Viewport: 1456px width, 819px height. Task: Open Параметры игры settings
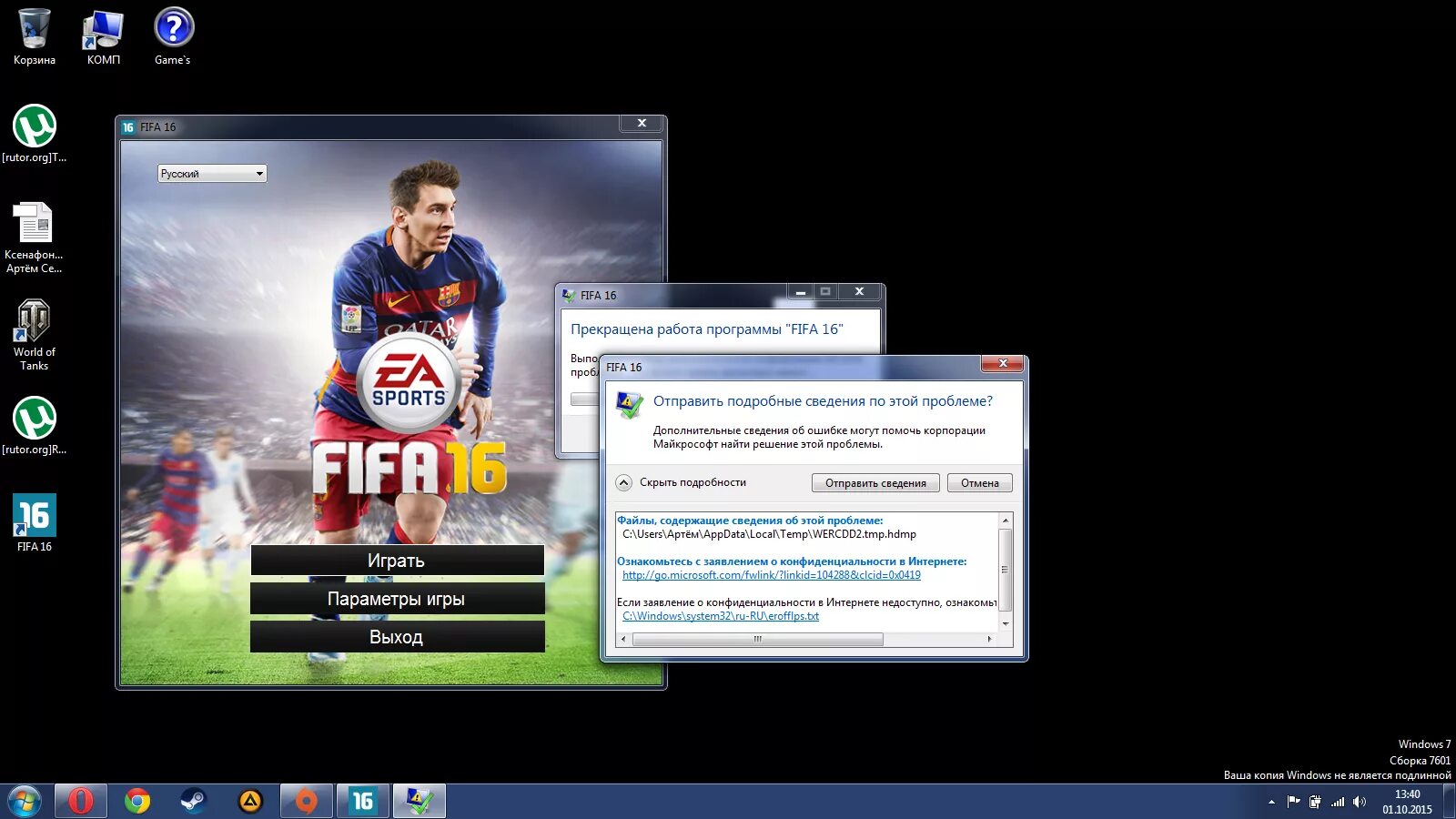point(397,599)
